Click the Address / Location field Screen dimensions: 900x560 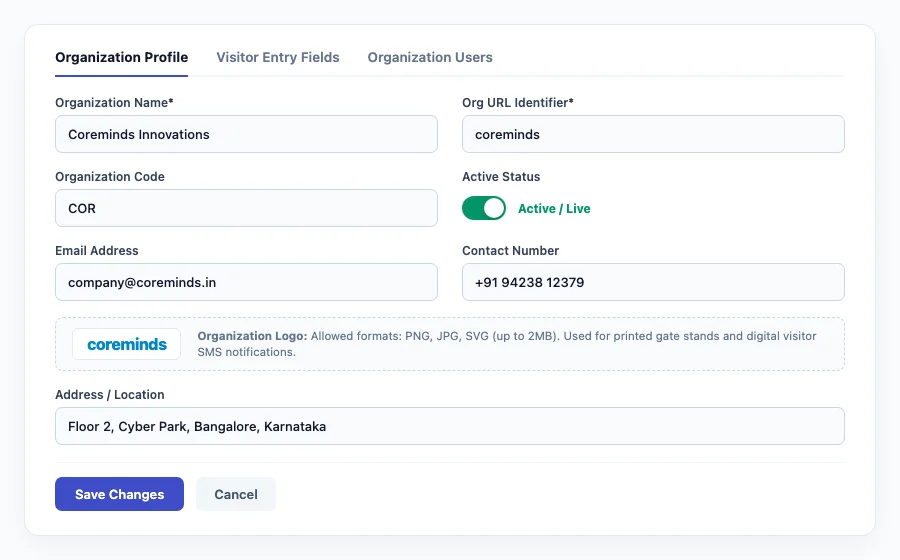tap(449, 426)
